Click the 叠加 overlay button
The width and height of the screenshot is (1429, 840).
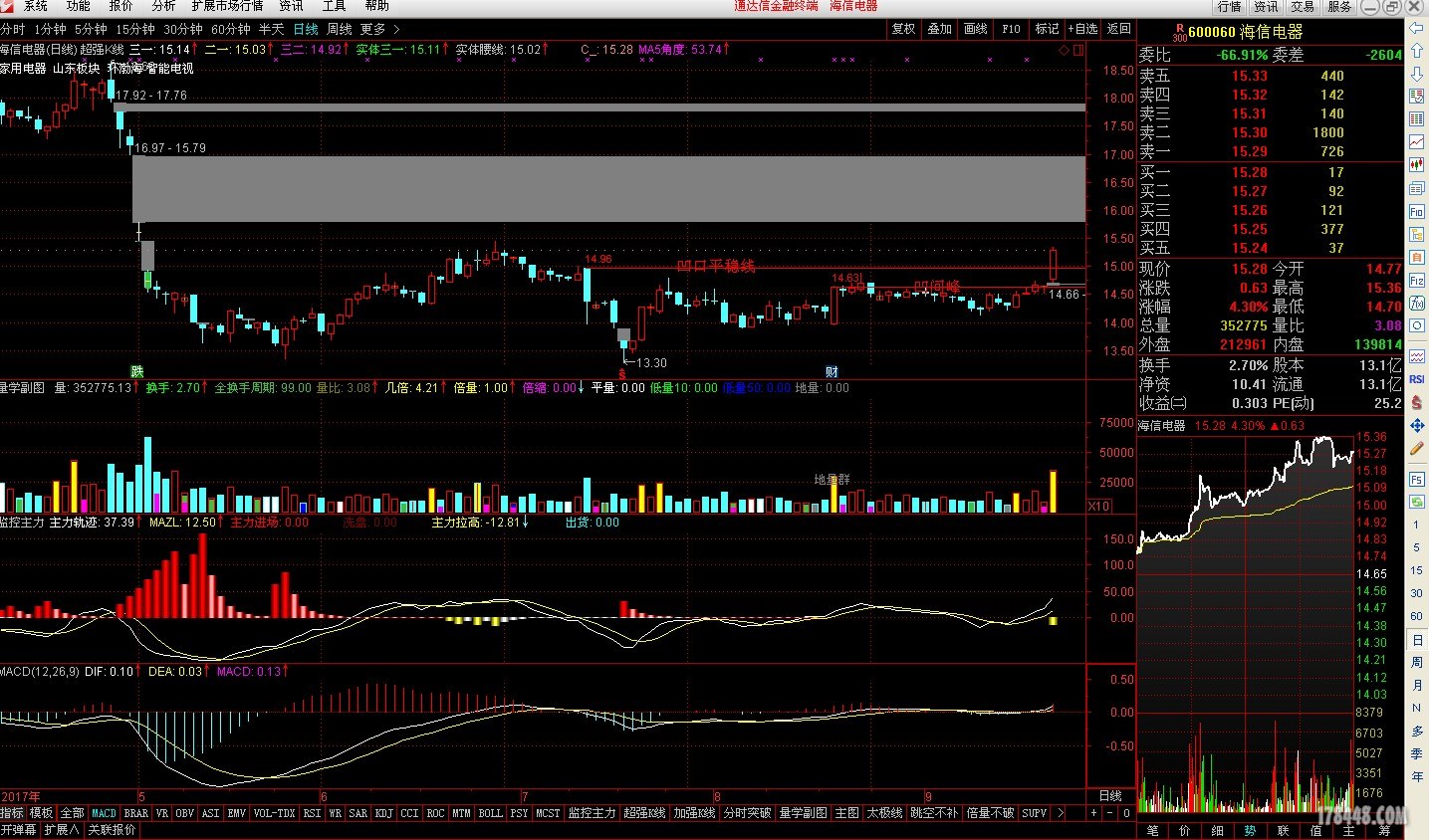[x=939, y=29]
